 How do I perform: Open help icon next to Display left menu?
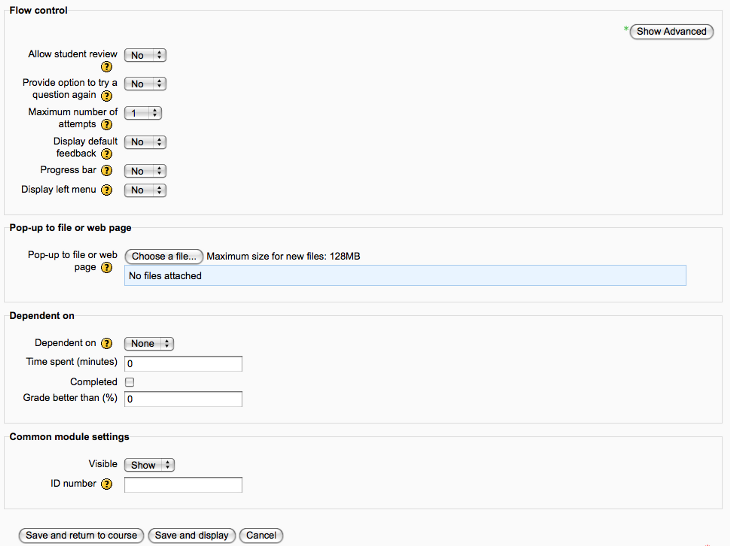pyautogui.click(x=107, y=190)
